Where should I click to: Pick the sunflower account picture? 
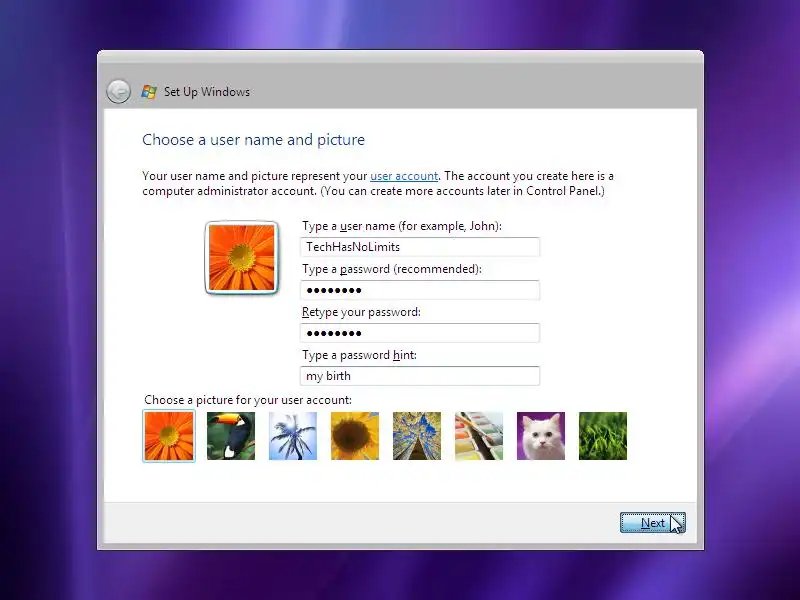coord(355,436)
